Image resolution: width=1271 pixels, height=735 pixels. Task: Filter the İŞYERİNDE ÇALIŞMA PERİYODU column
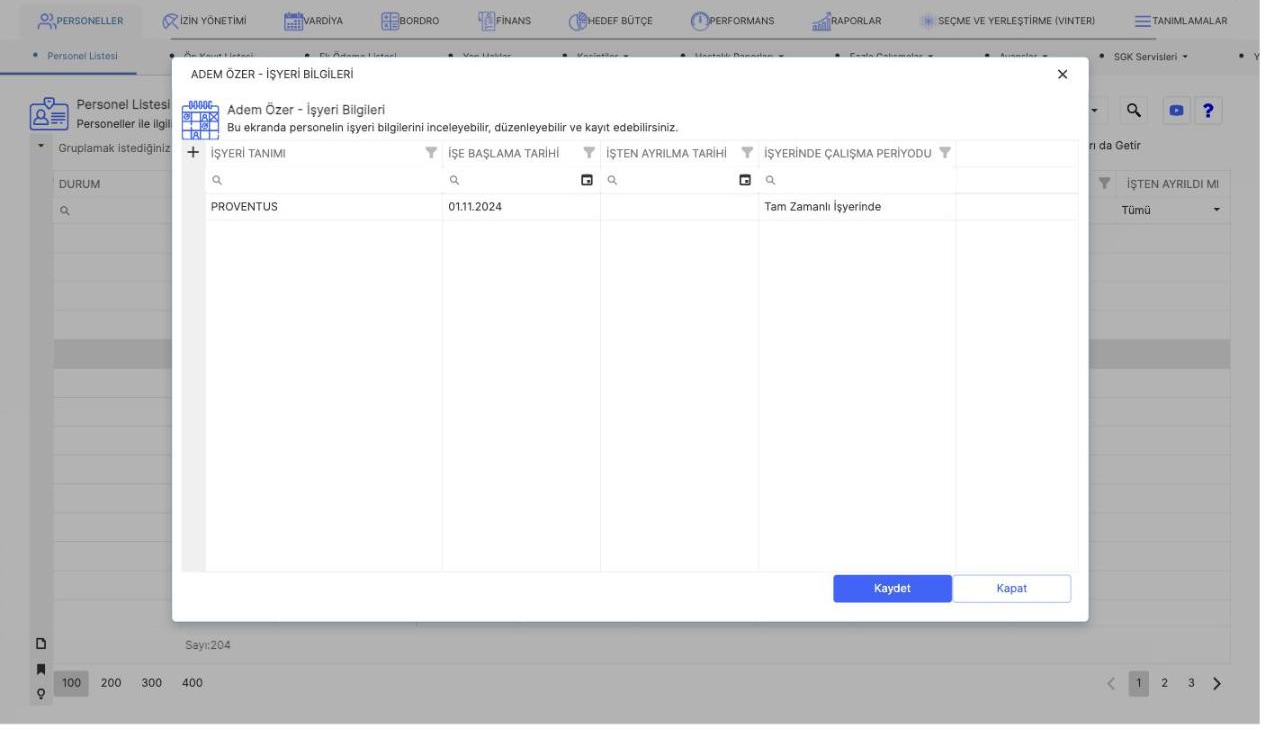943,153
